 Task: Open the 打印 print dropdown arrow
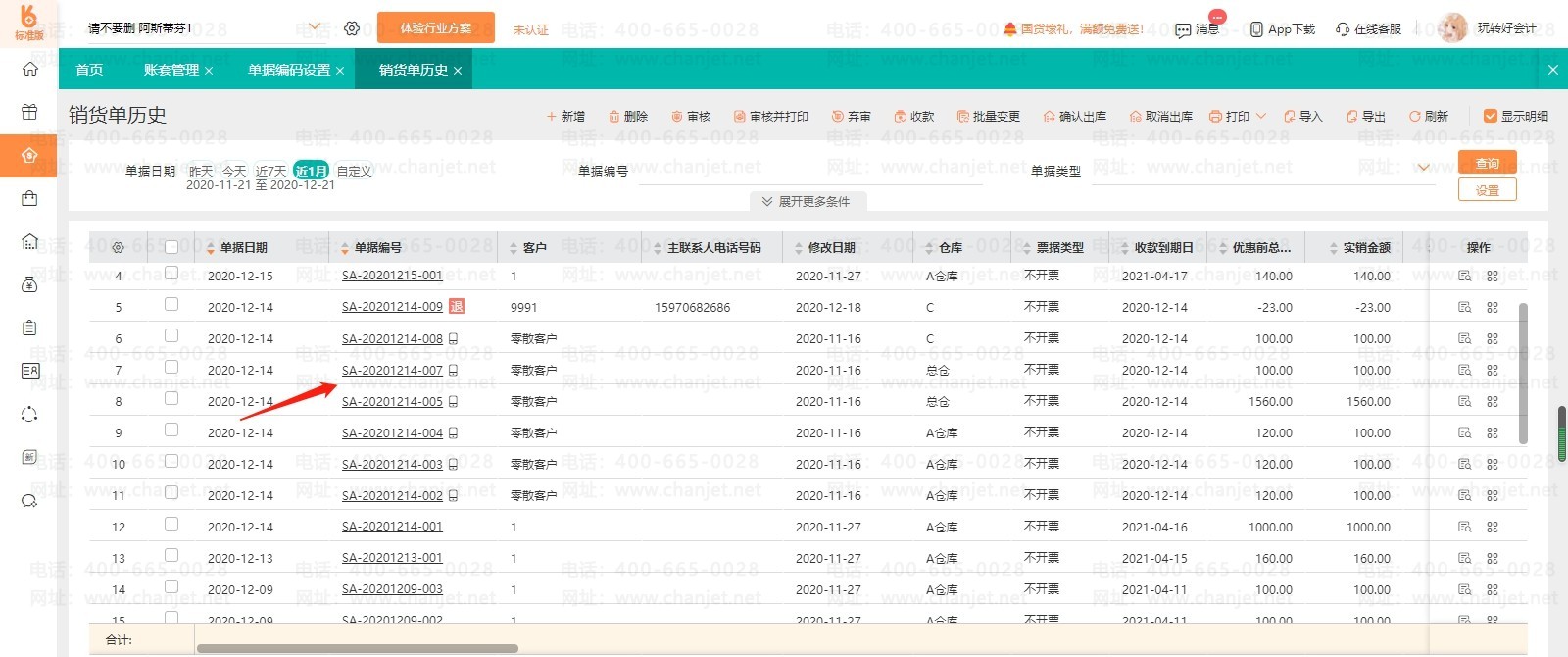(x=1261, y=116)
